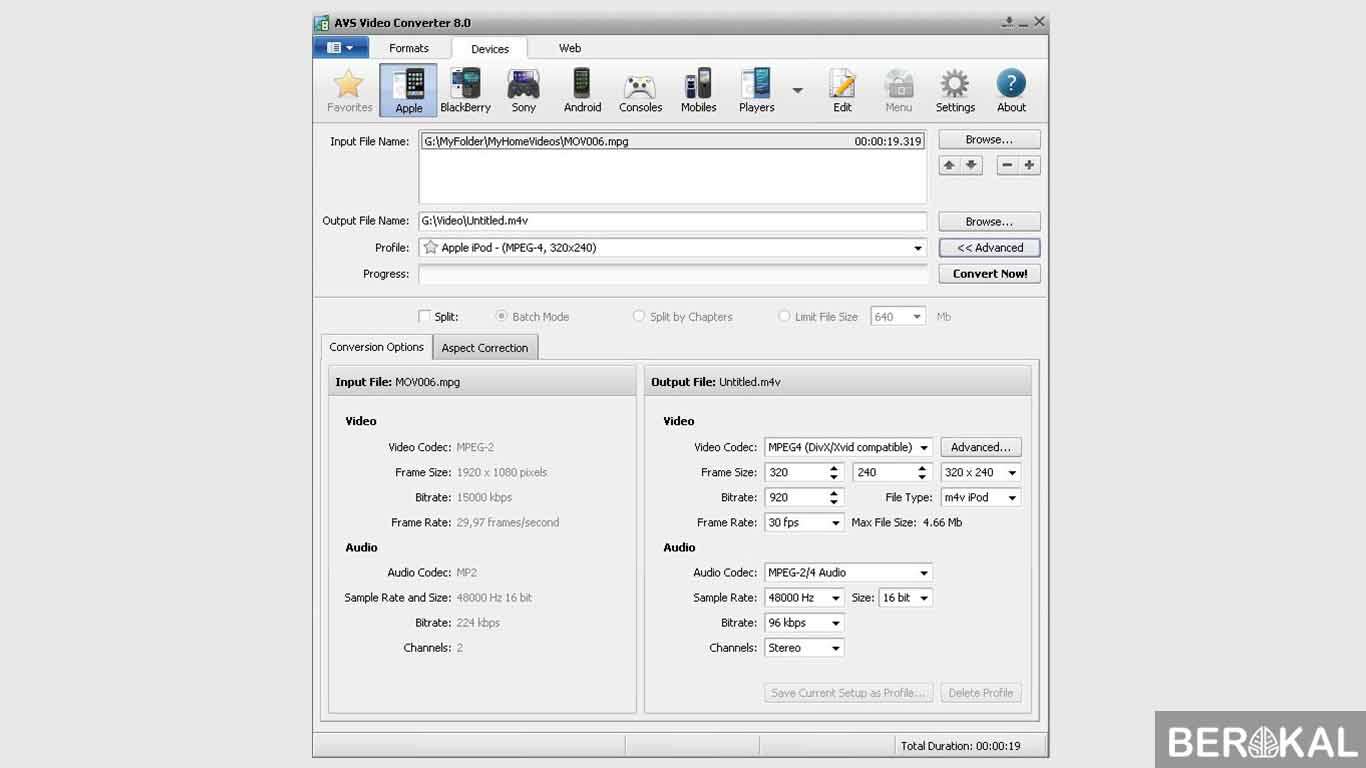Select Limit File Size radio button
The height and width of the screenshot is (768, 1366).
(x=784, y=316)
